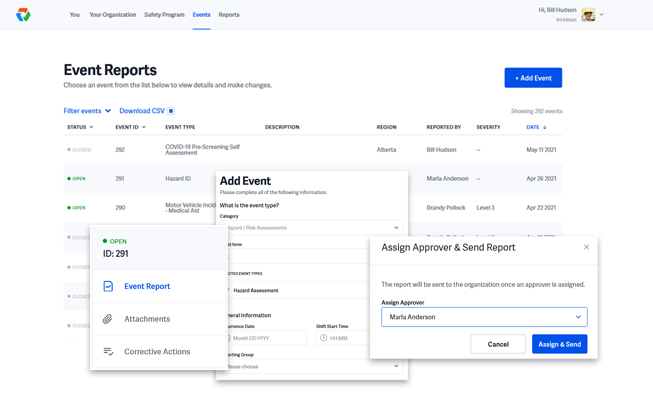Image resolution: width=653 pixels, height=408 pixels.
Task: Click Bill Hudson's profile avatar
Action: [x=588, y=15]
